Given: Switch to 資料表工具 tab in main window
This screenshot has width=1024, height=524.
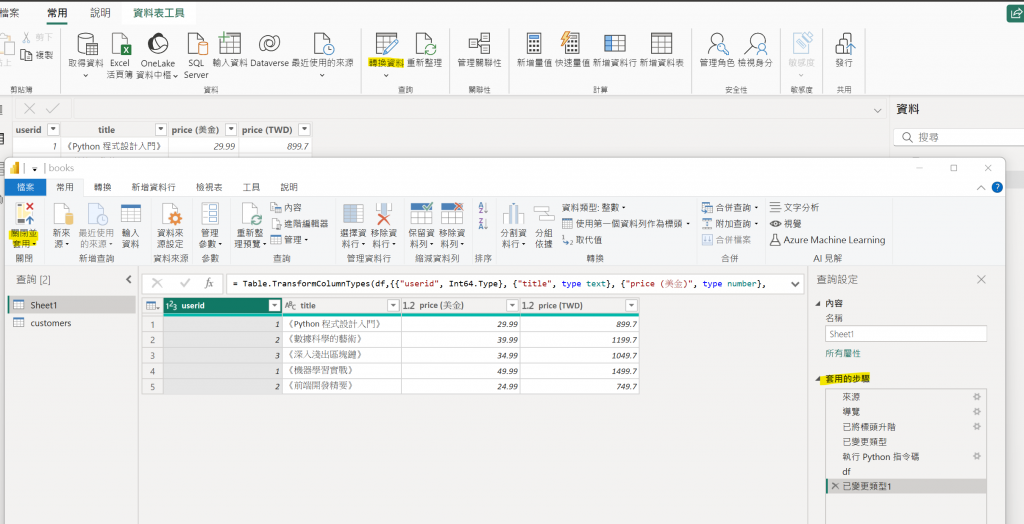Looking at the screenshot, I should coord(159,13).
